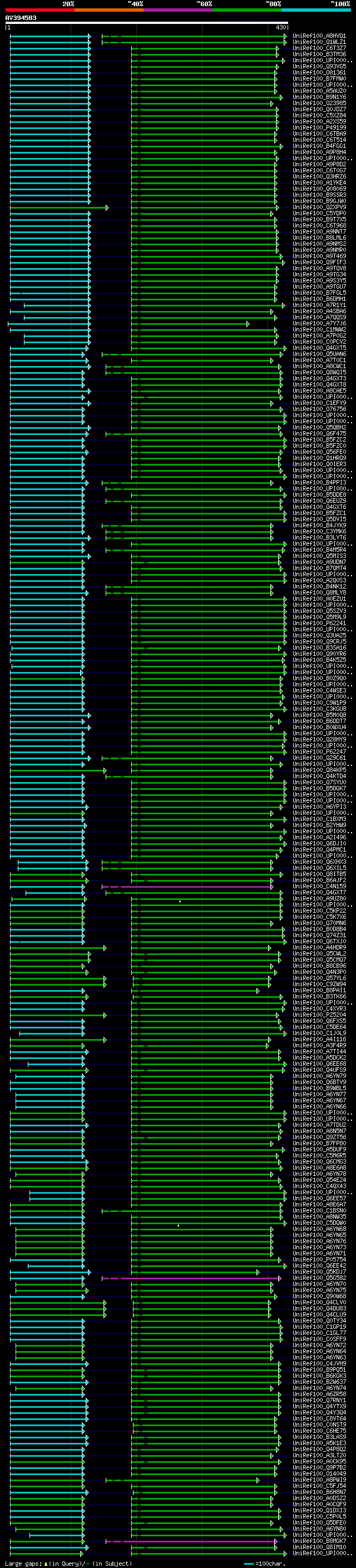Viewport: 356px width, 1568px height.
Task: Click the white query sequence bar
Action: point(147,22)
